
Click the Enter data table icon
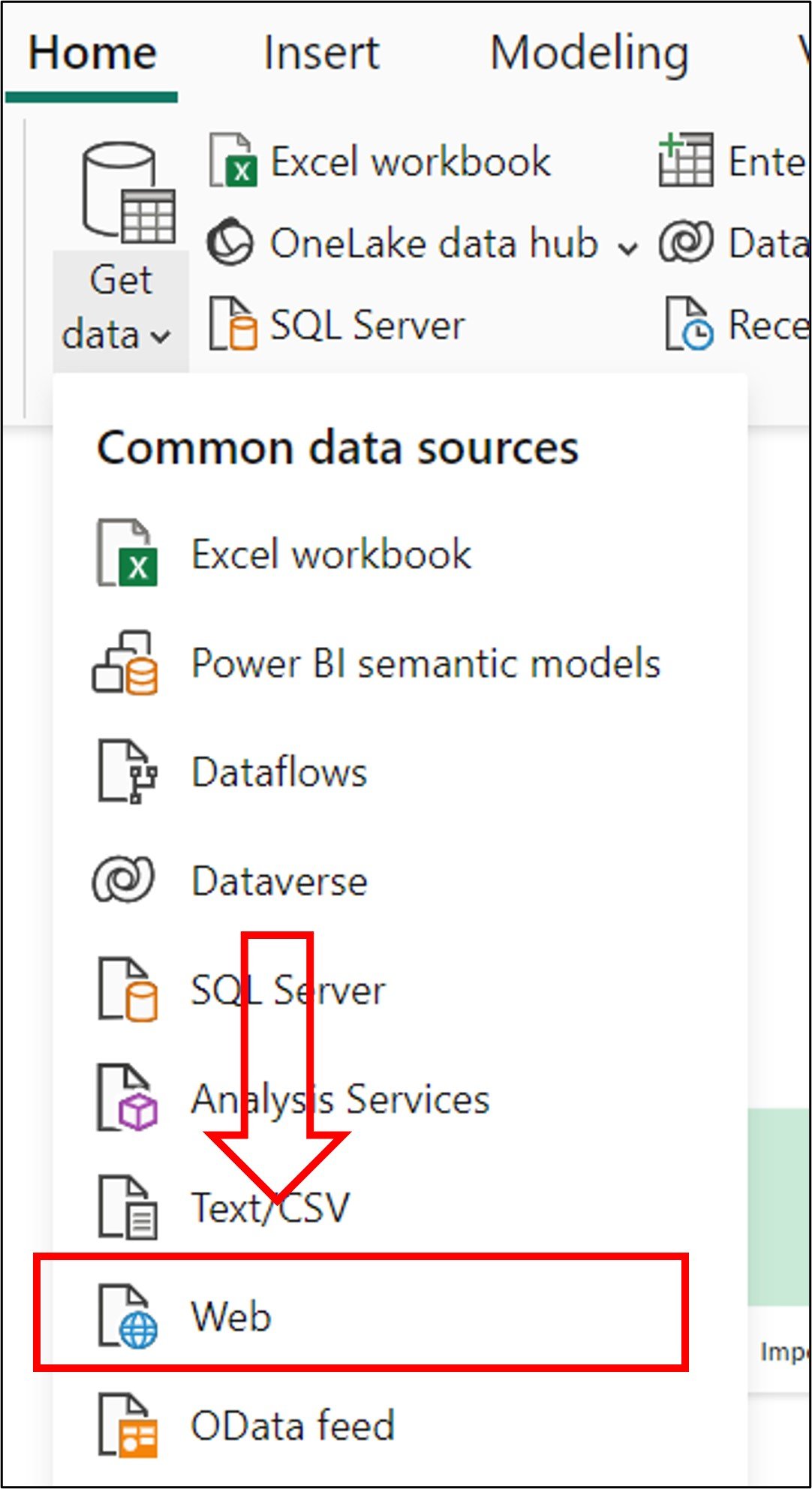point(687,160)
